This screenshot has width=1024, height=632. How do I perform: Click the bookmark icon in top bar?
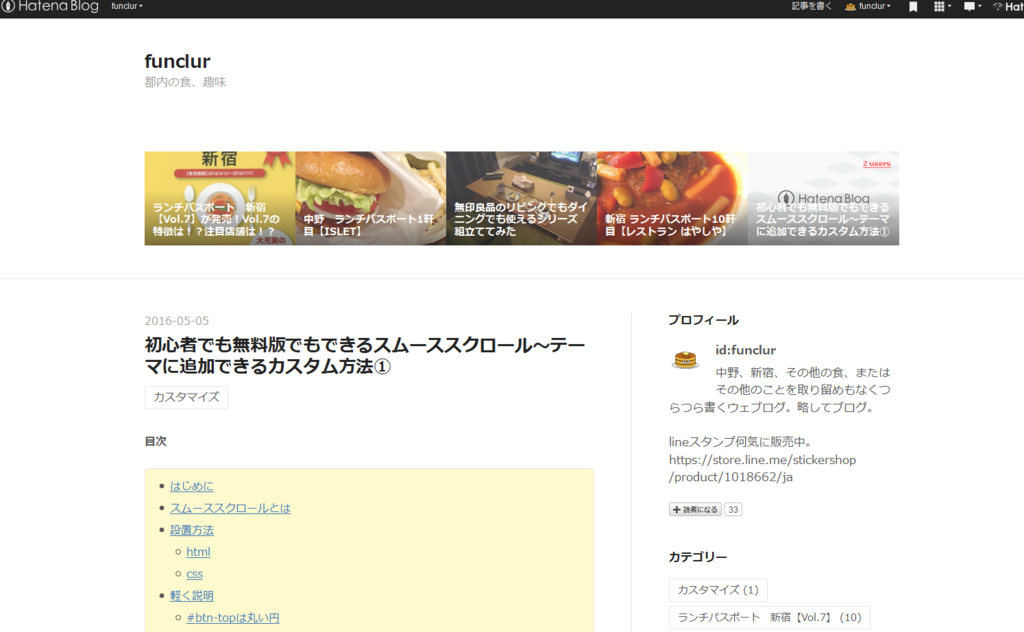point(913,7)
